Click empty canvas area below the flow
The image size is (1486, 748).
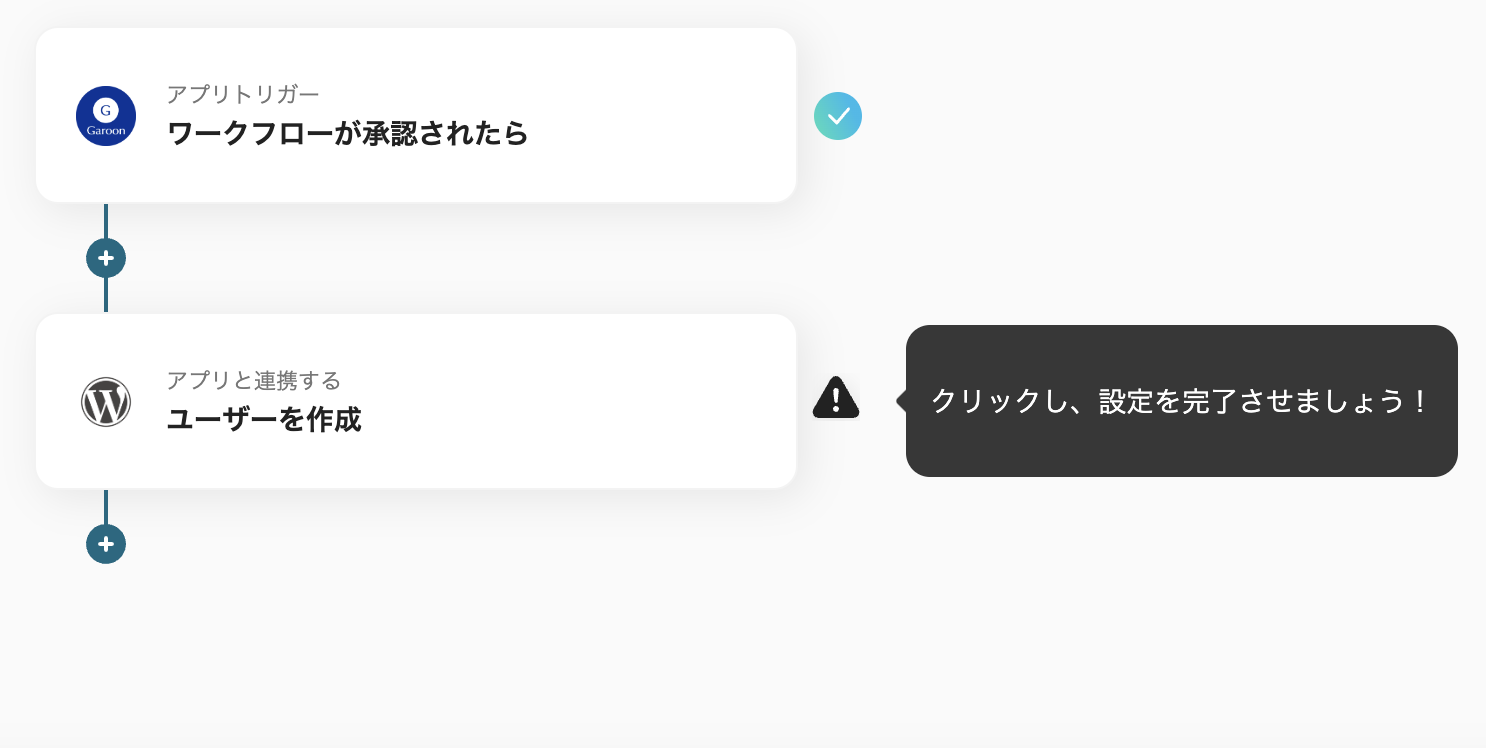coord(700,650)
